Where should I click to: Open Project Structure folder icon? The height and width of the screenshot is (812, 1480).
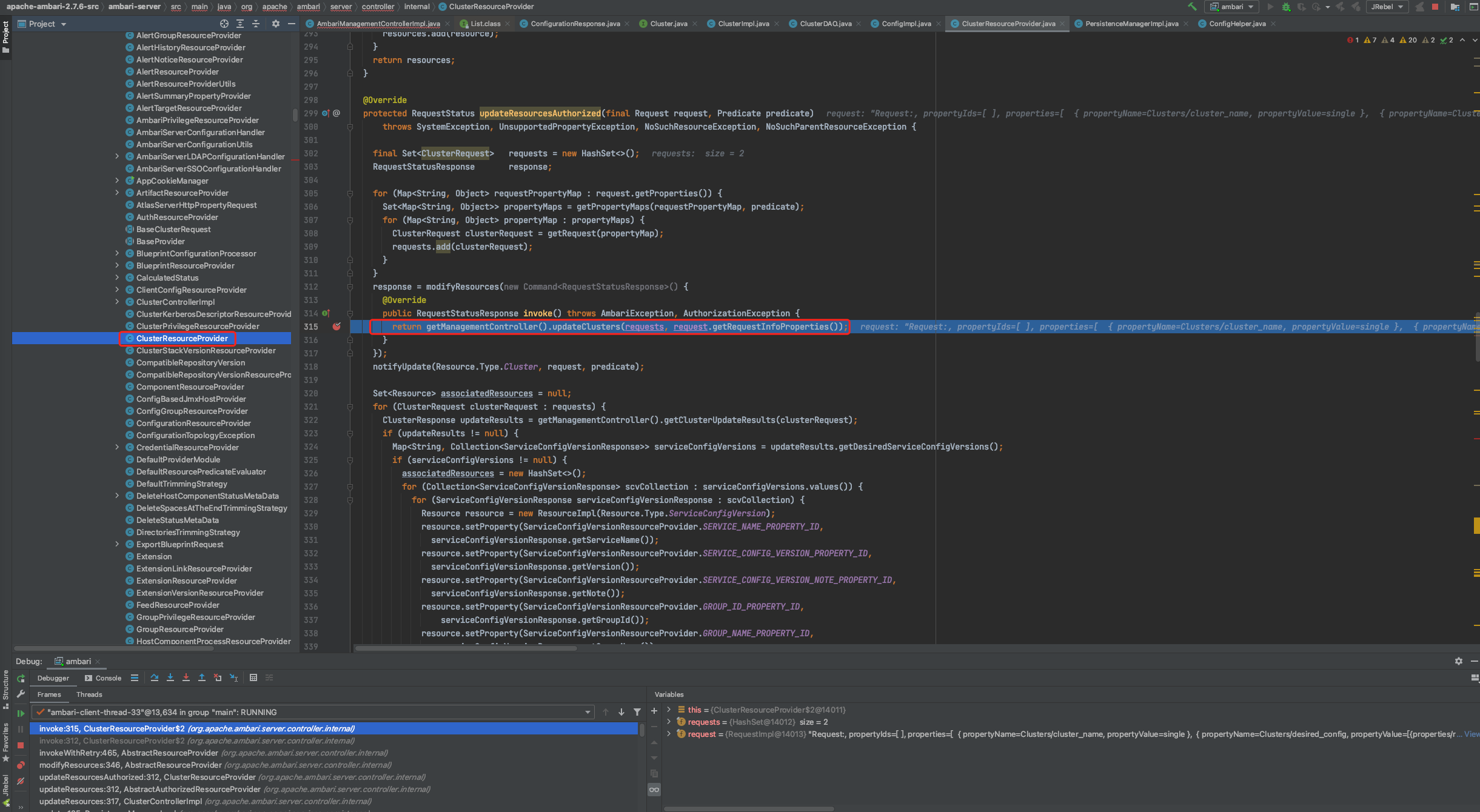[1455, 7]
